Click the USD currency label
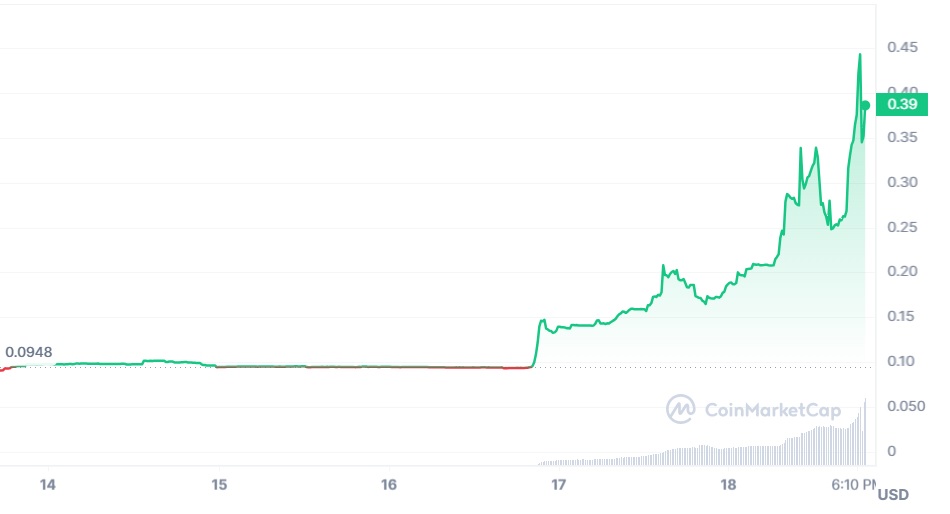The width and height of the screenshot is (950, 514). (893, 495)
